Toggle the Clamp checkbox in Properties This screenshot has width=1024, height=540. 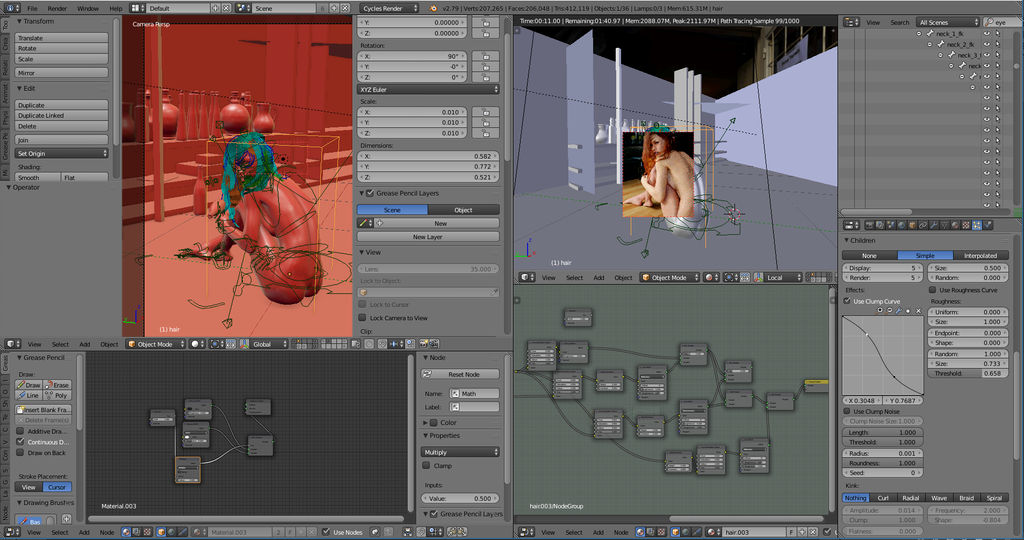coord(427,466)
